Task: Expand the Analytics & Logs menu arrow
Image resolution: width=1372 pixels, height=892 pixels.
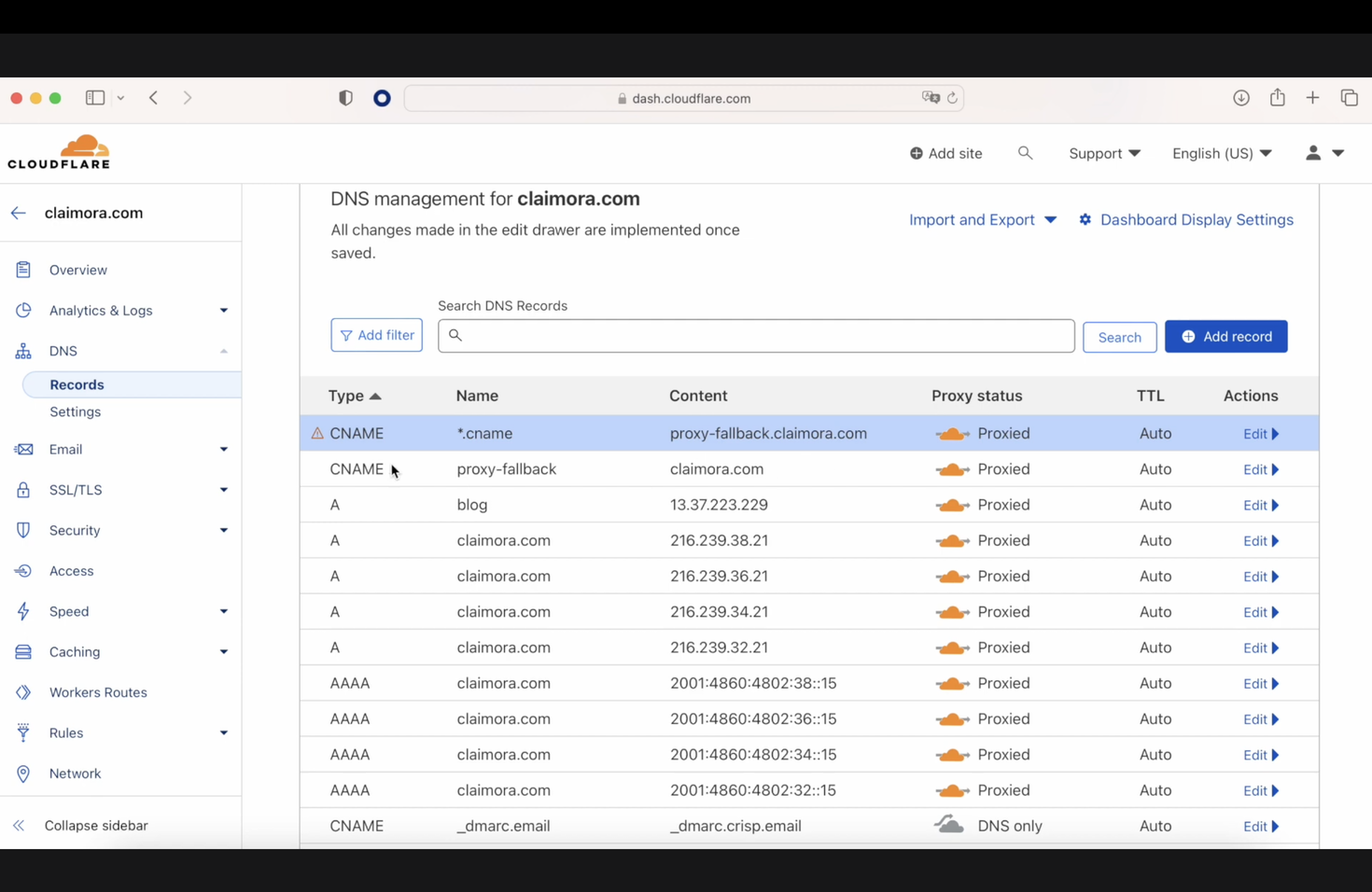Action: (224, 311)
